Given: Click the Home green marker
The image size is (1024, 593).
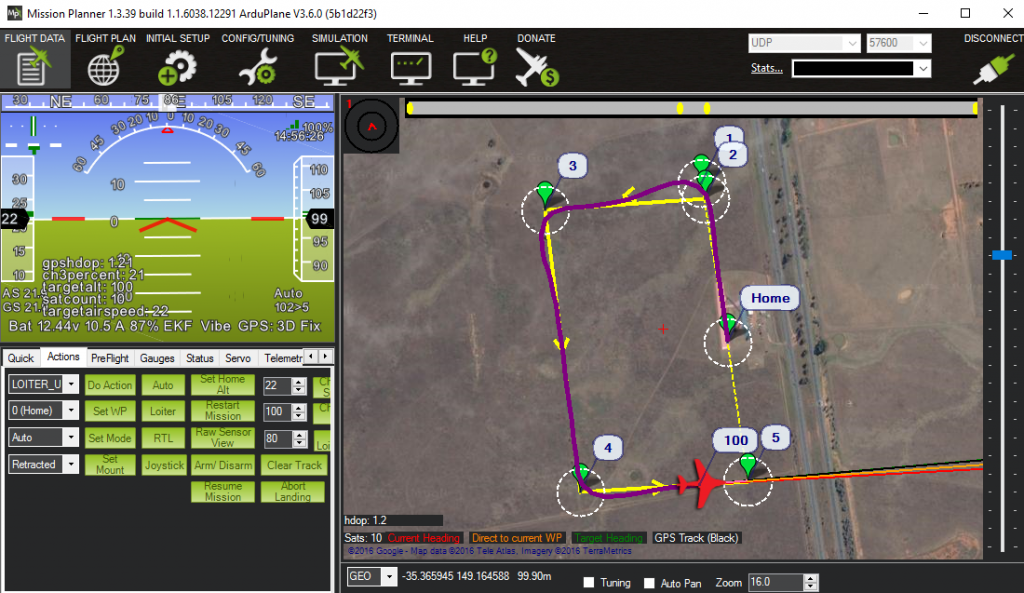Looking at the screenshot, I should pos(728,325).
